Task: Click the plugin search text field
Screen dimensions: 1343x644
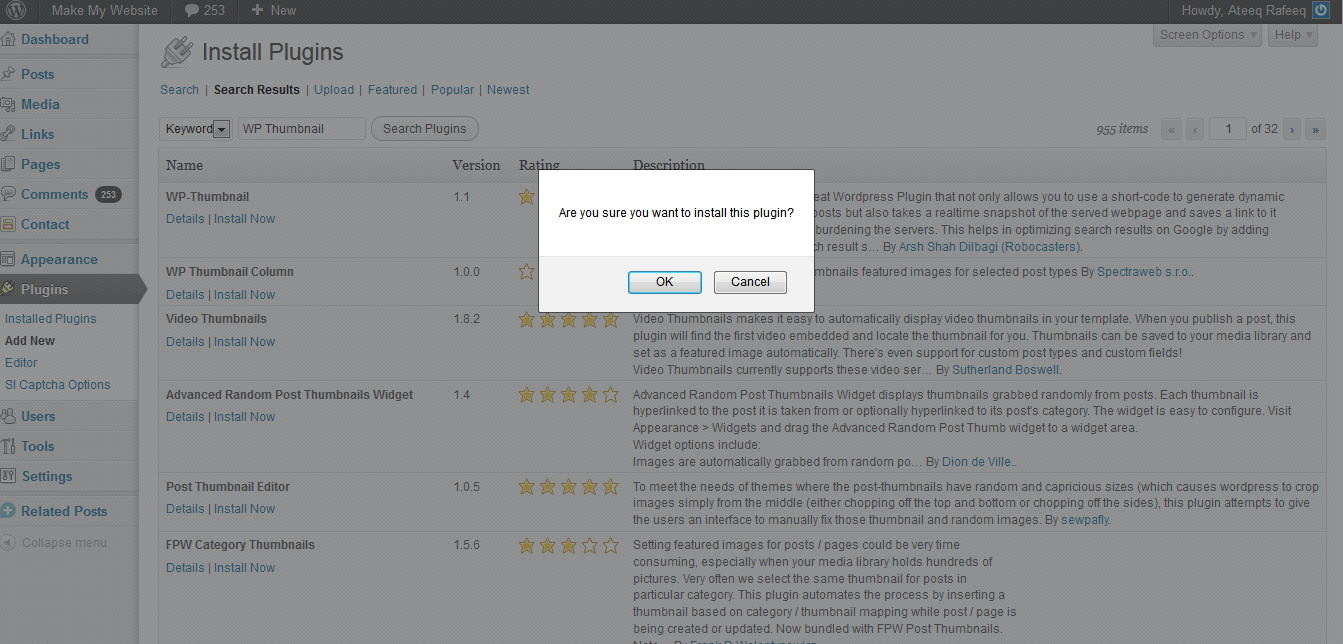Action: [302, 129]
